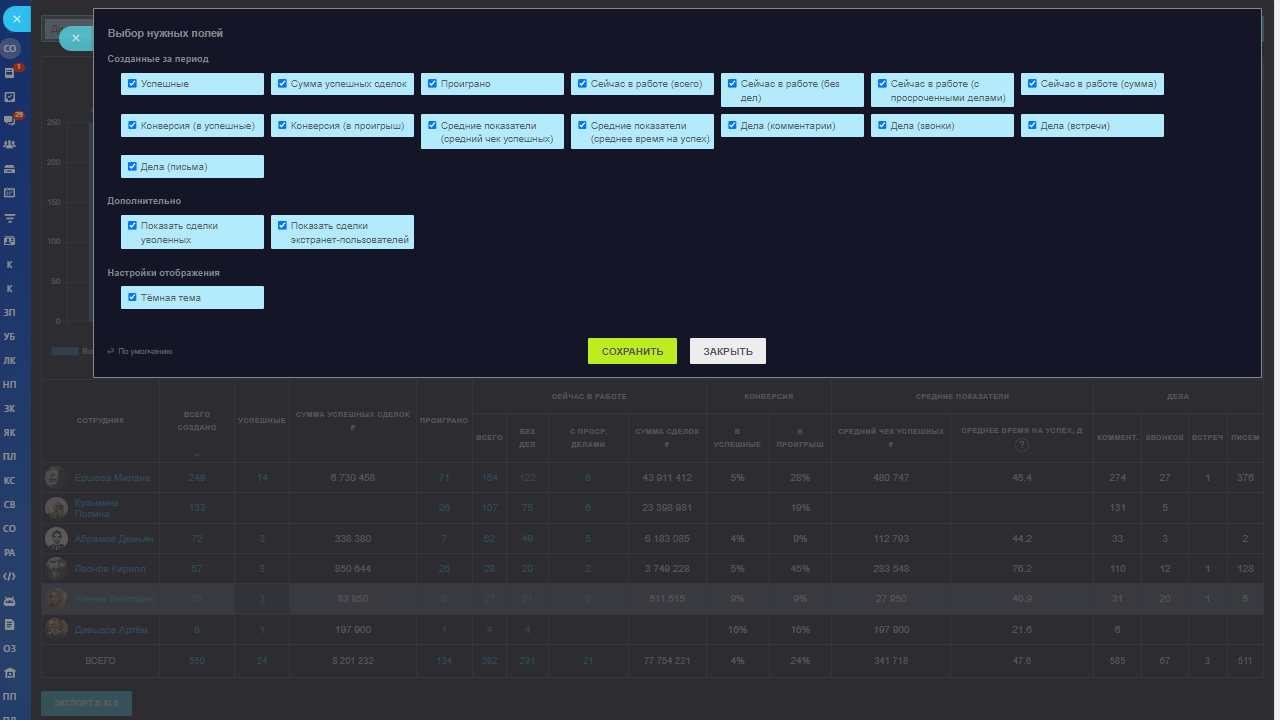Select the CRM funnel icon in sidebar
The image size is (1280, 720).
coord(10,217)
